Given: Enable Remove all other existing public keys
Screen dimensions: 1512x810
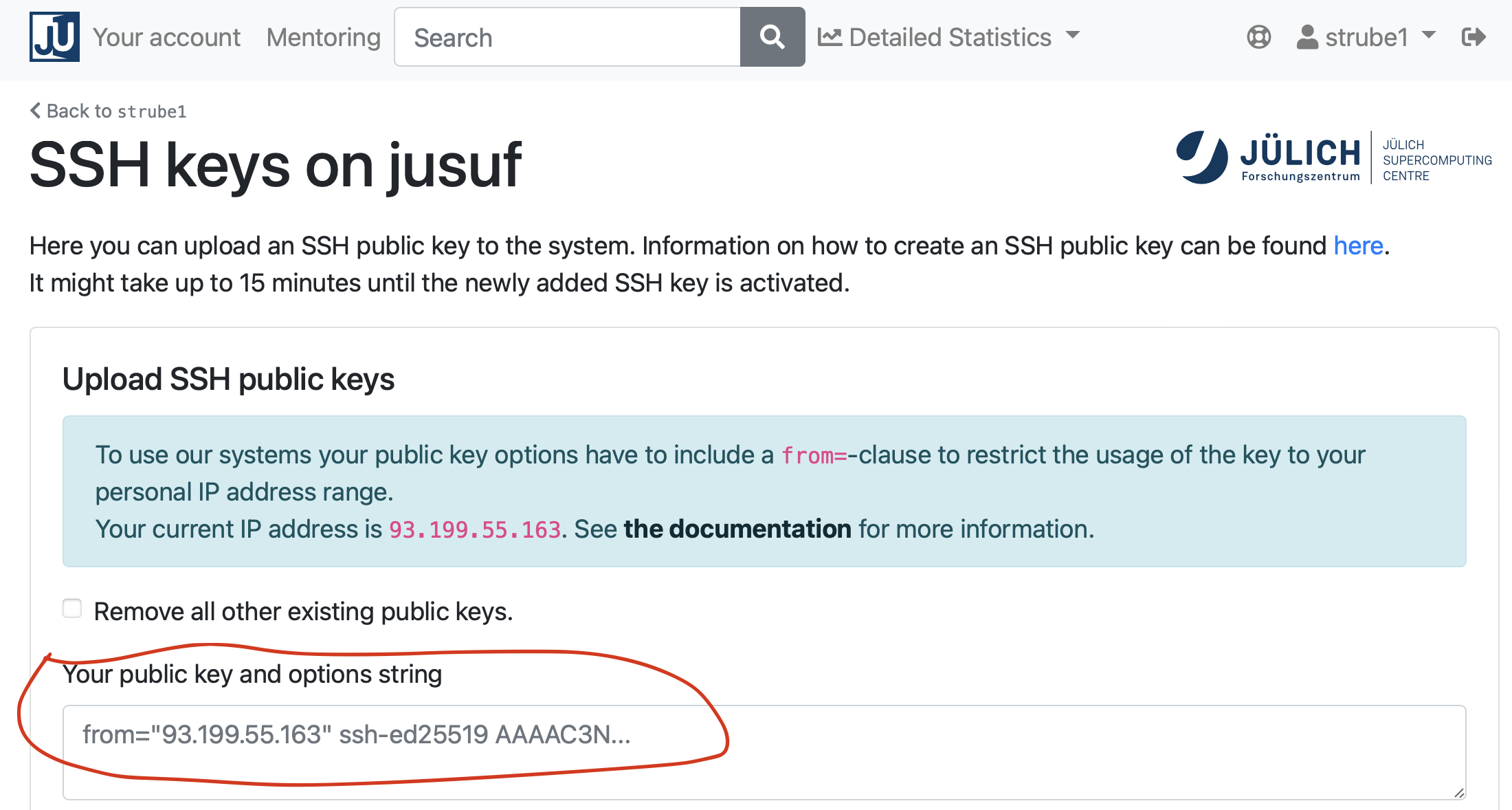Looking at the screenshot, I should pyautogui.click(x=72, y=609).
